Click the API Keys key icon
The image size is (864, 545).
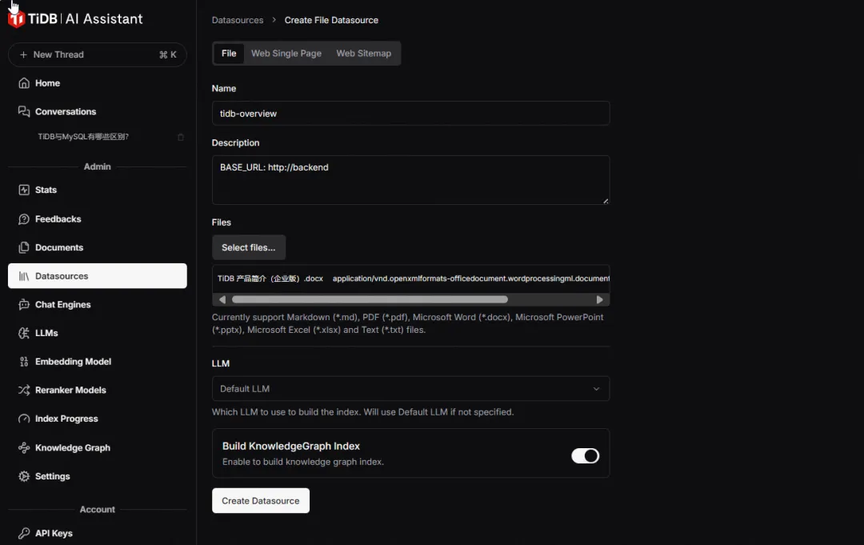24,533
